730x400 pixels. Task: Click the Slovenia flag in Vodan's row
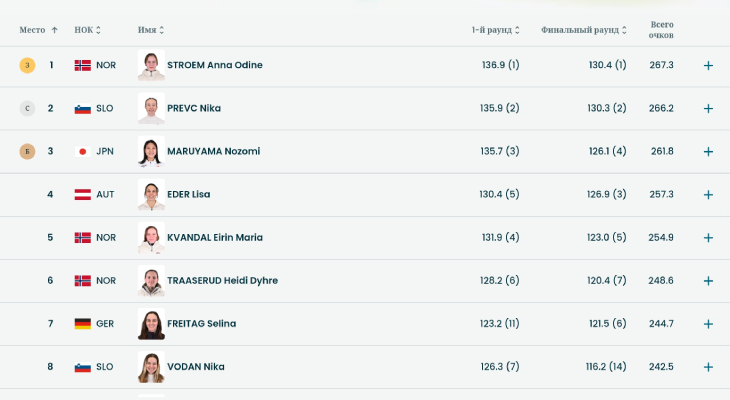click(82, 367)
